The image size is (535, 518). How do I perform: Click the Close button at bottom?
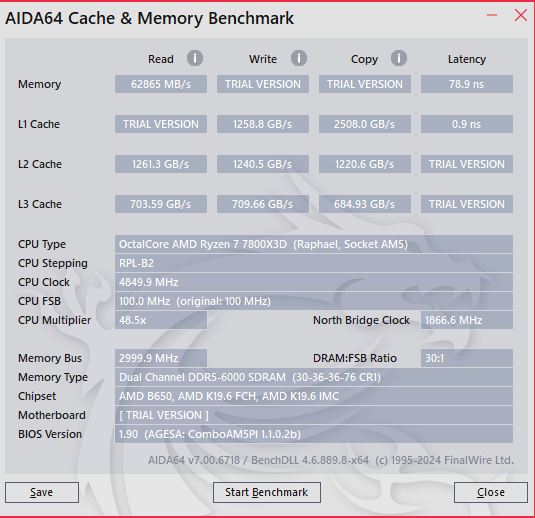(491, 492)
